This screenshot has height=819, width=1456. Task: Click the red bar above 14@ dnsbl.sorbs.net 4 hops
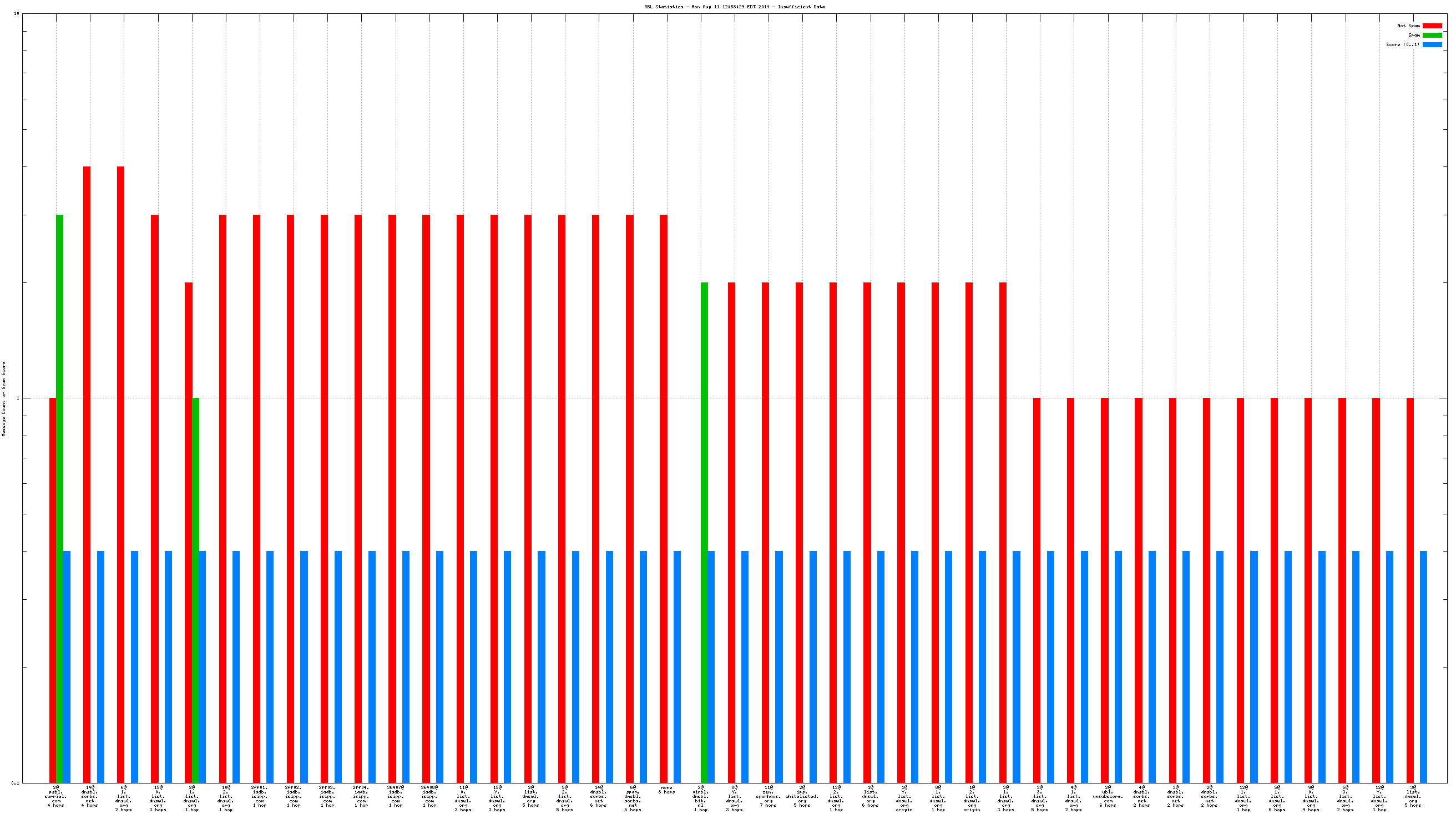(x=87, y=474)
